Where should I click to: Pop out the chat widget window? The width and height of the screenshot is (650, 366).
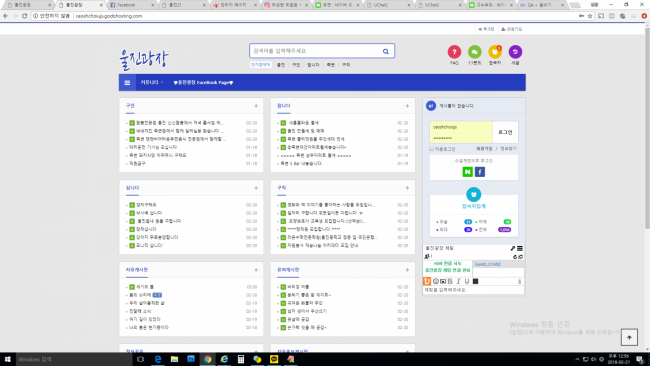tap(521, 257)
